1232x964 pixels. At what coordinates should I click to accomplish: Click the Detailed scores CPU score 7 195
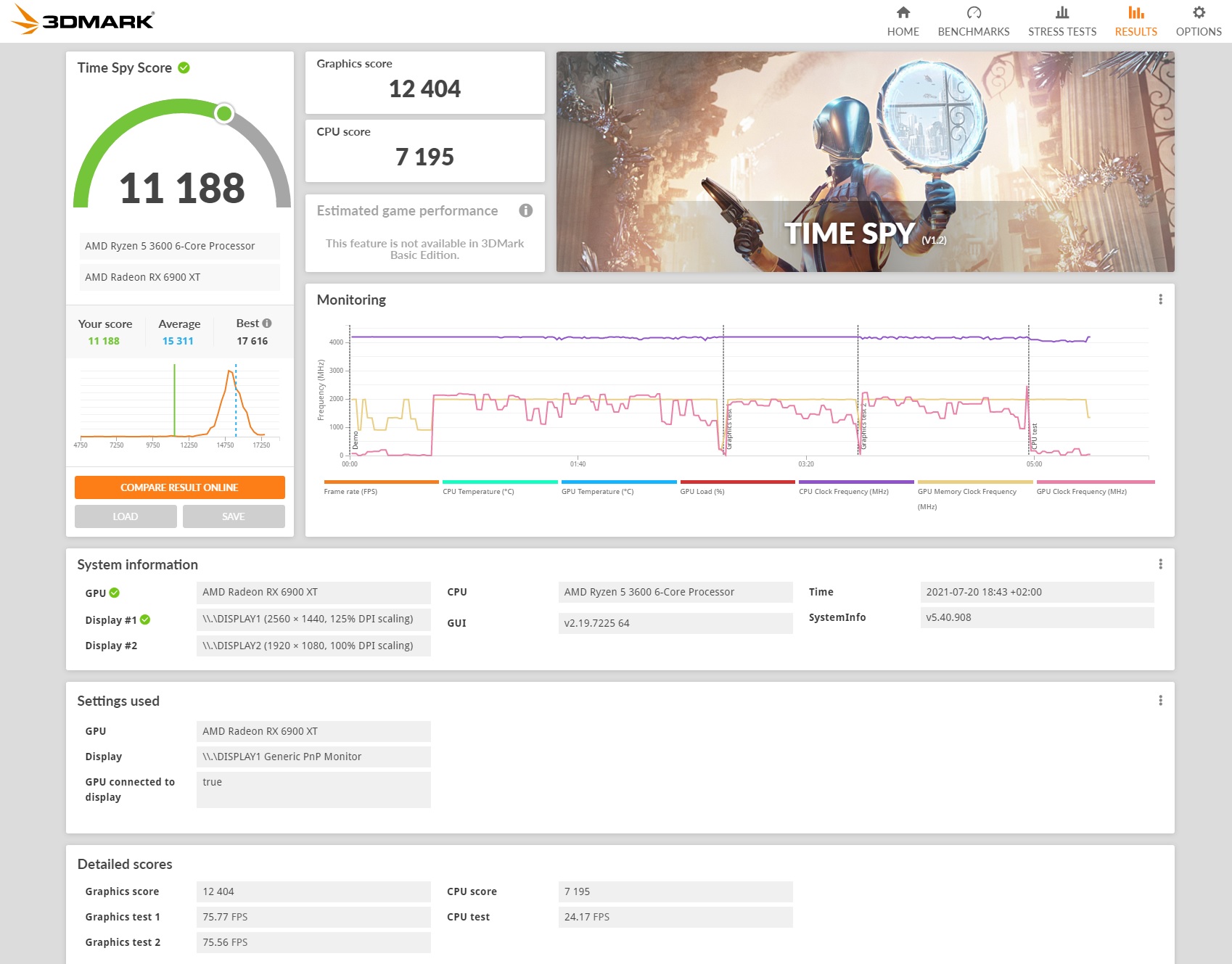click(675, 891)
